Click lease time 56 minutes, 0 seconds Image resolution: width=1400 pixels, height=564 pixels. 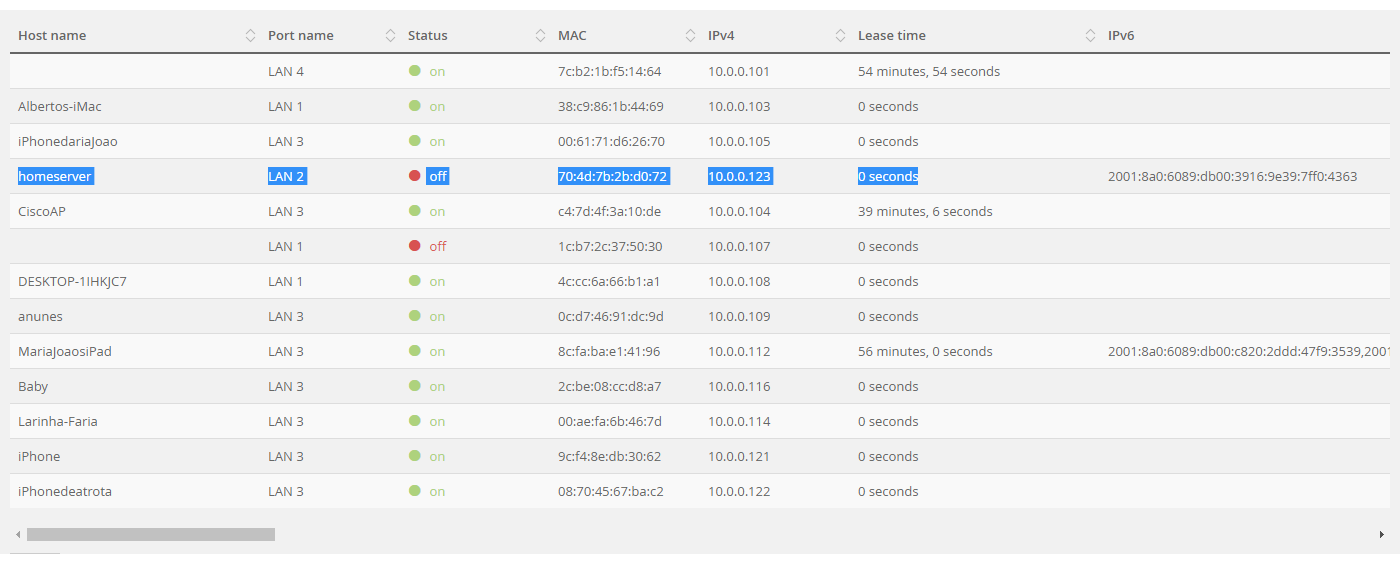coord(925,351)
